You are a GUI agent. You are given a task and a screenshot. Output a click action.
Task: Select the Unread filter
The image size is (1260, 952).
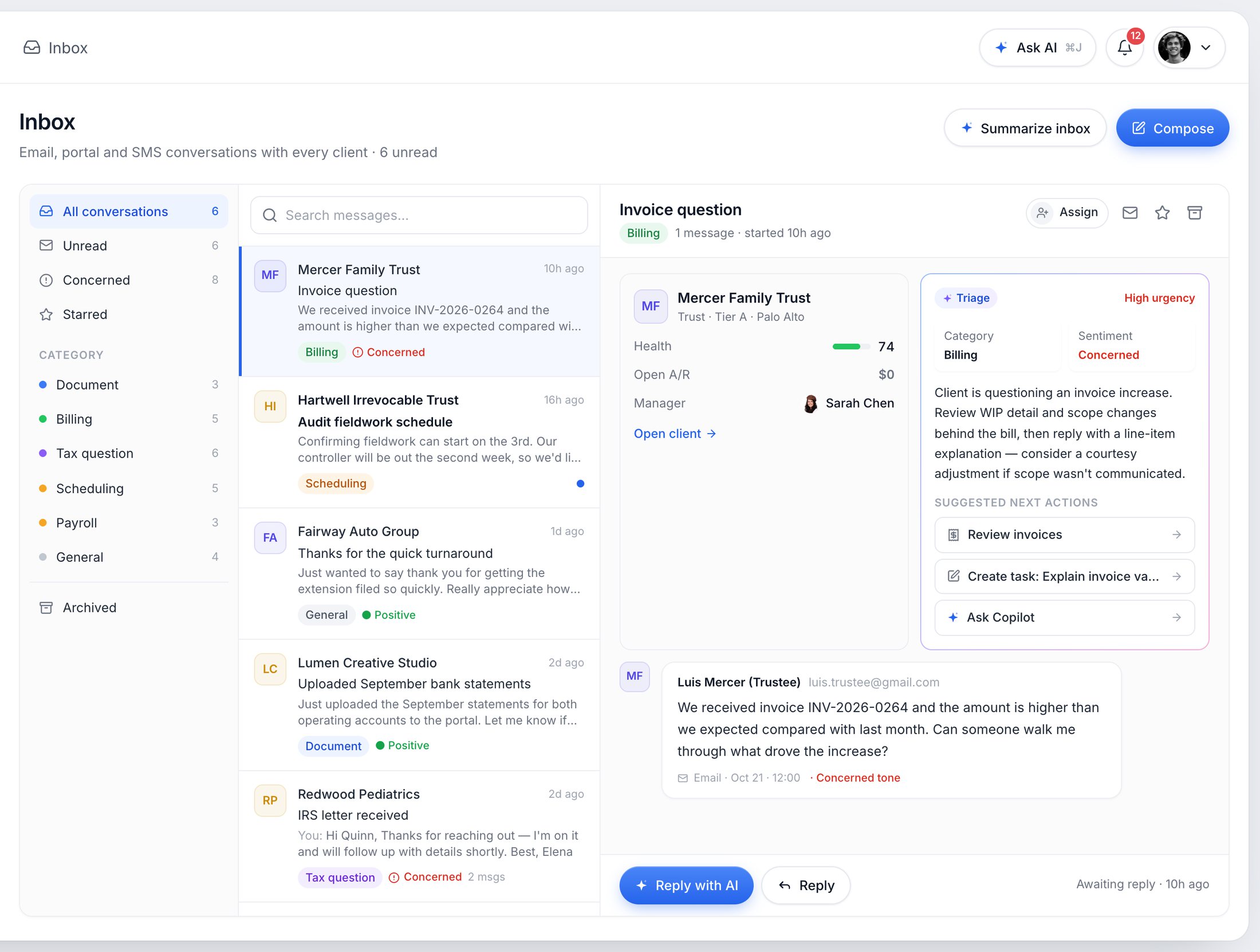[129, 246]
